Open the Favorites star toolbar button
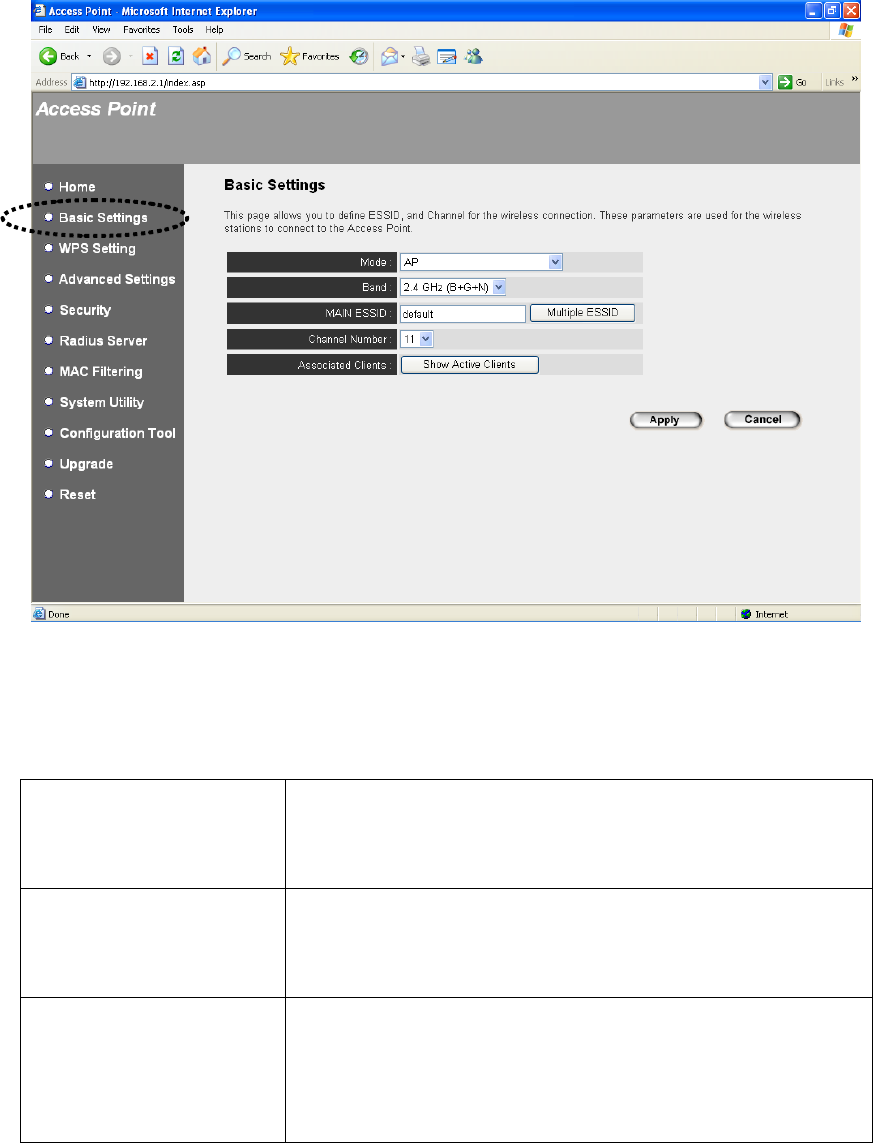 (x=310, y=56)
